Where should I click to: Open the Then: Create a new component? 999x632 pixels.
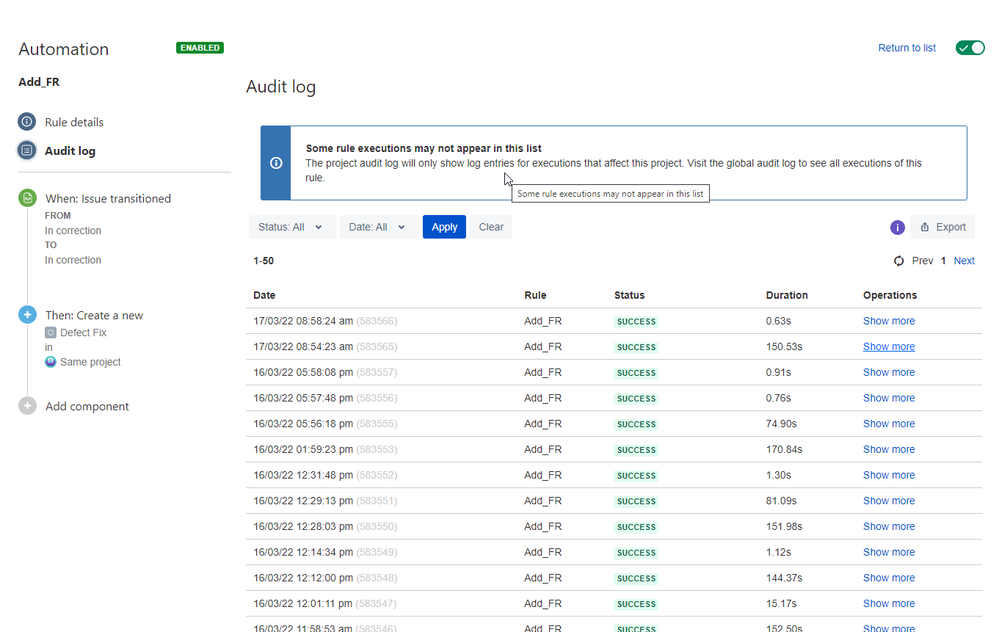(94, 315)
